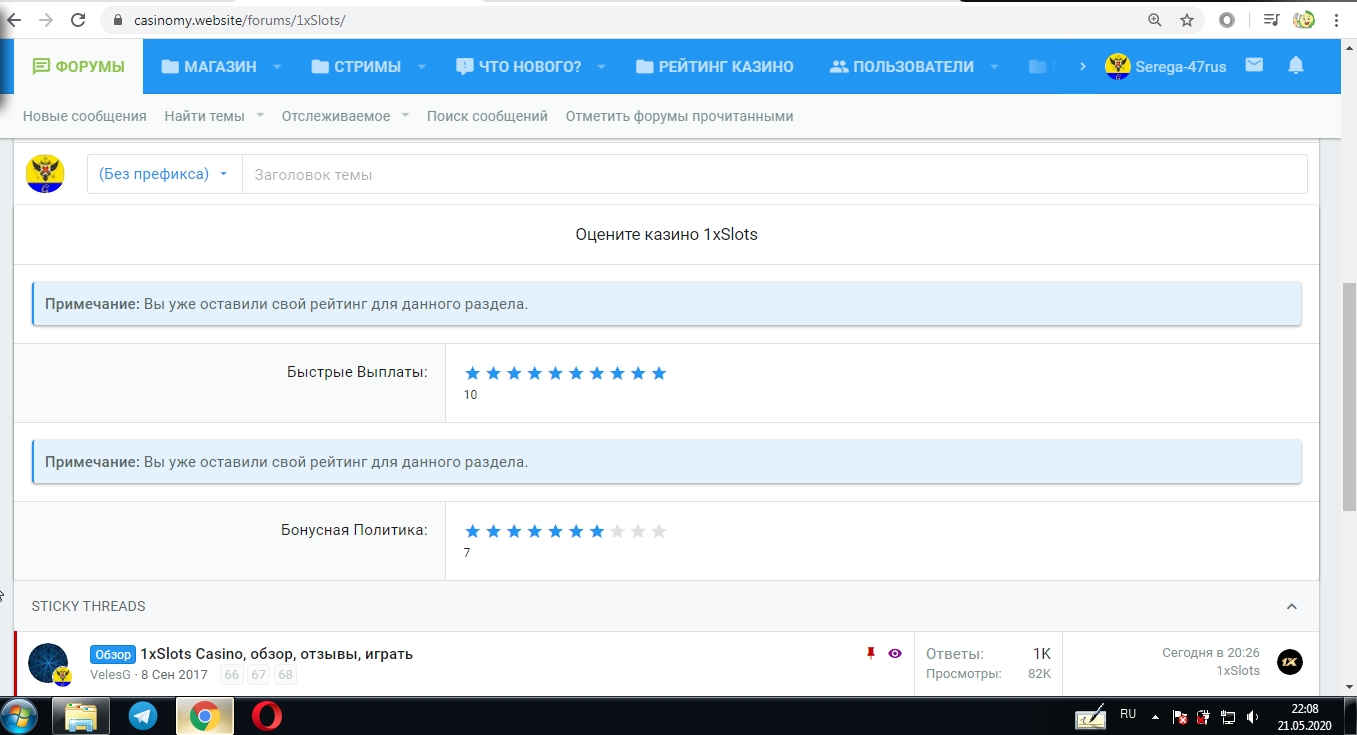The image size is (1357, 735).
Task: Click the seventh star in Бонусная Политика
Action: click(597, 531)
